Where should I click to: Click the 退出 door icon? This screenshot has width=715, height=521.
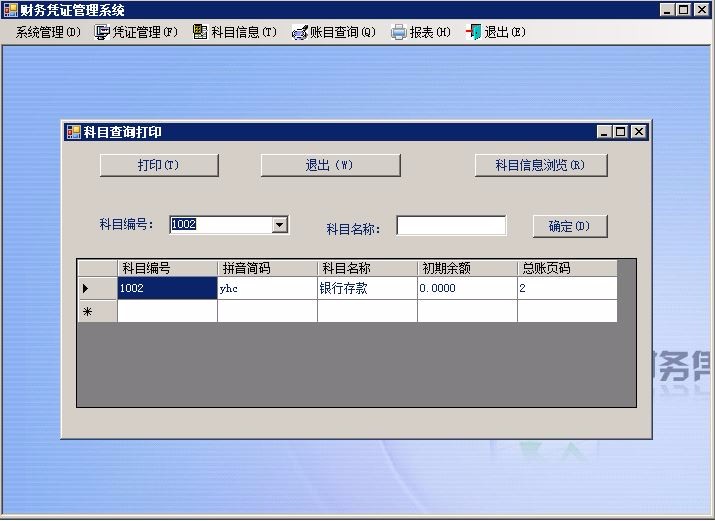473,32
